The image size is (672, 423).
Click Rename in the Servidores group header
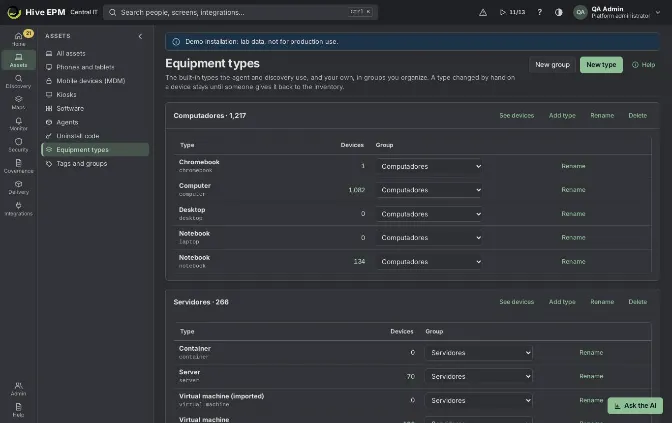coord(602,302)
